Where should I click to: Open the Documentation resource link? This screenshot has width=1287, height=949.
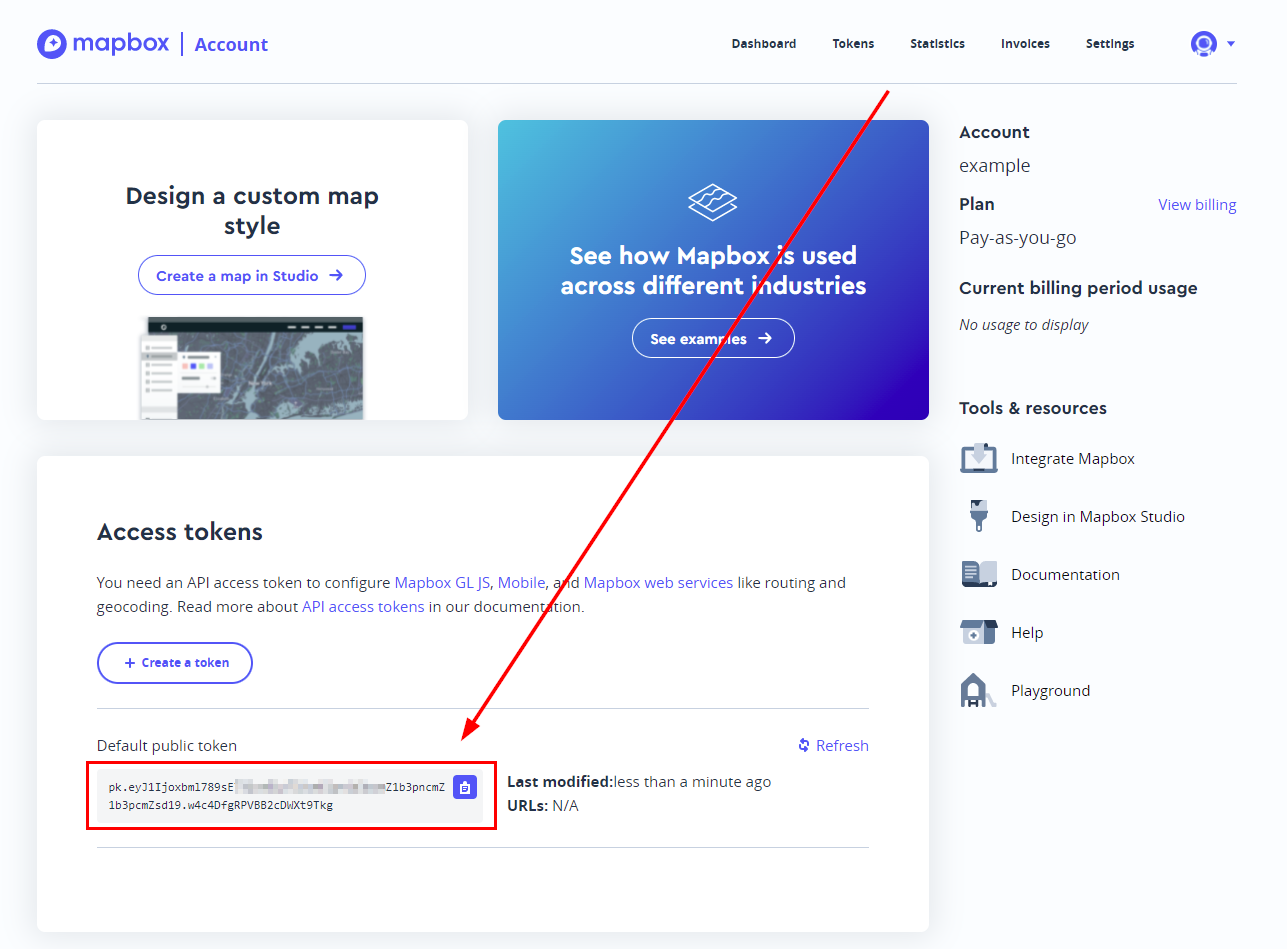tap(1065, 575)
